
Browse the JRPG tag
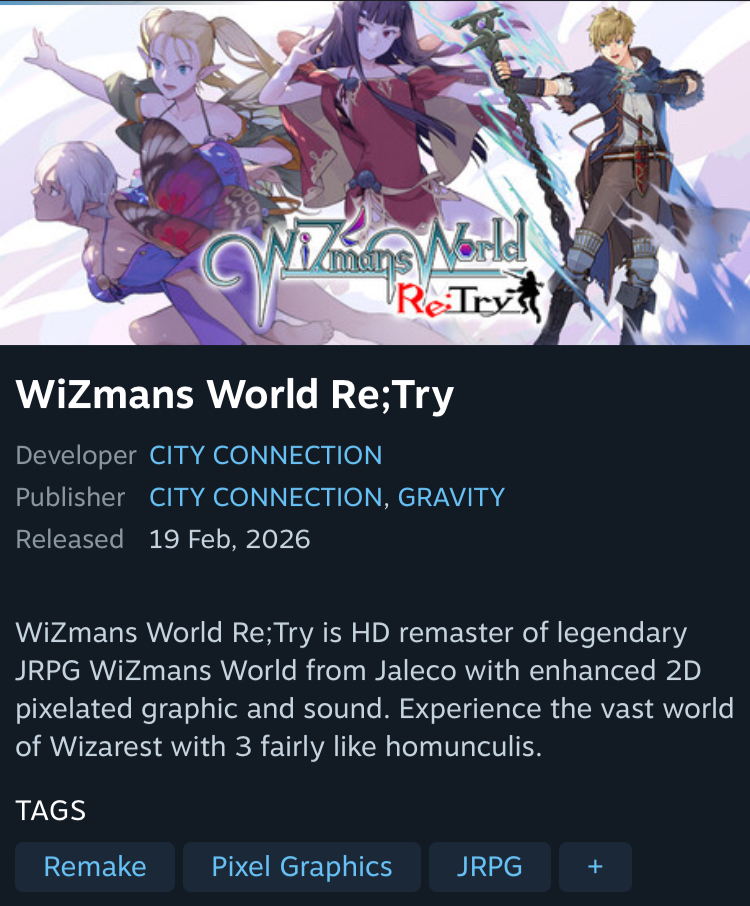489,867
